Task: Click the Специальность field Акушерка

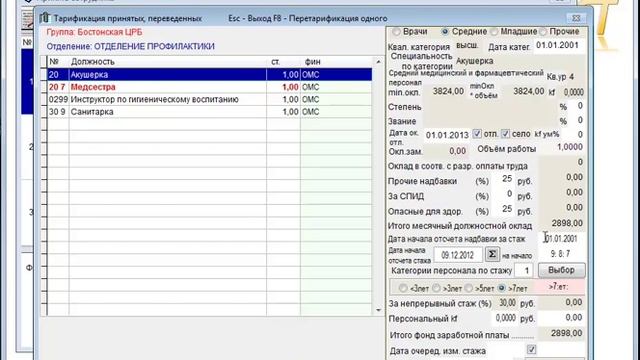Action: [519, 61]
